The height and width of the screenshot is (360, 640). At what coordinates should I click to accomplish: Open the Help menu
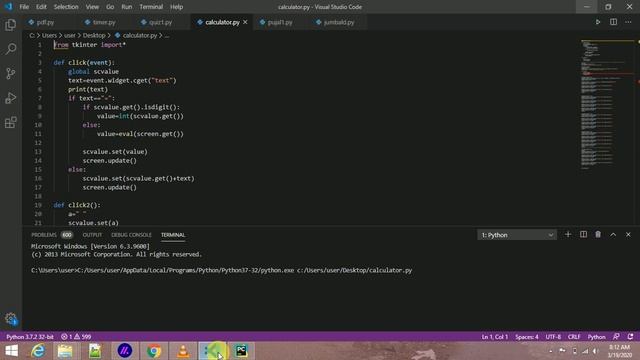pyautogui.click(x=176, y=7)
